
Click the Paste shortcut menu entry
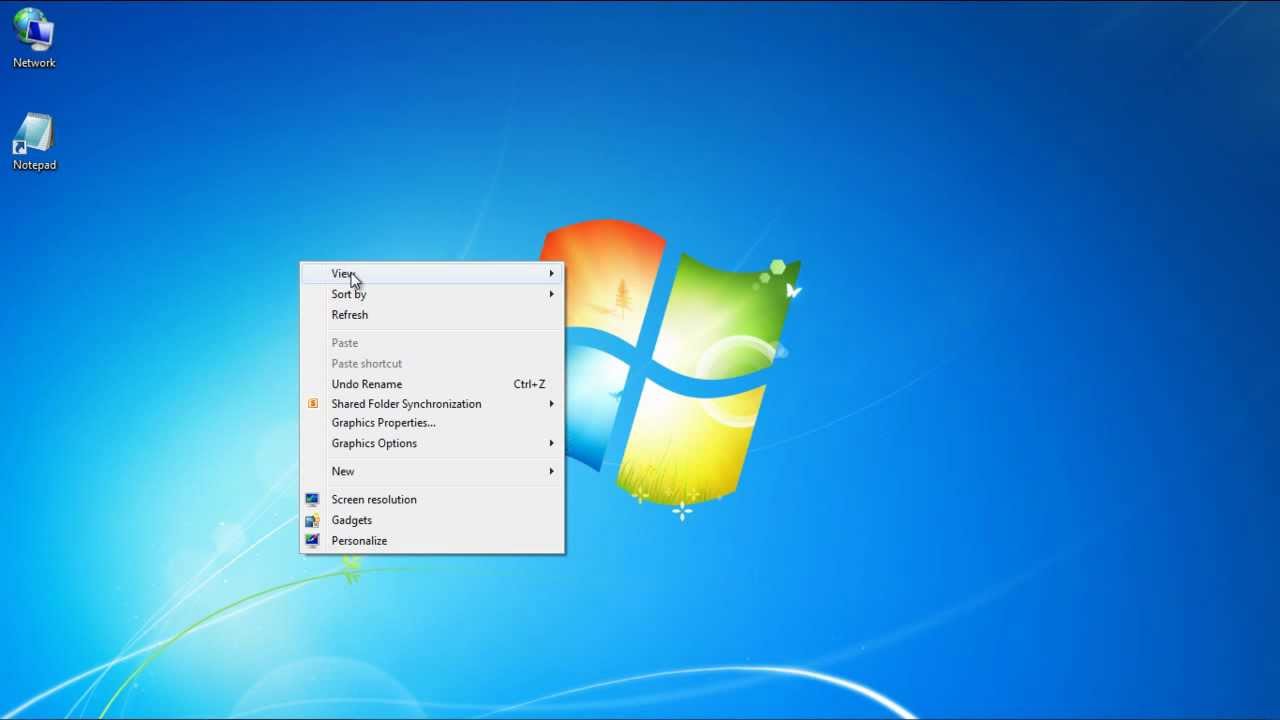point(366,363)
